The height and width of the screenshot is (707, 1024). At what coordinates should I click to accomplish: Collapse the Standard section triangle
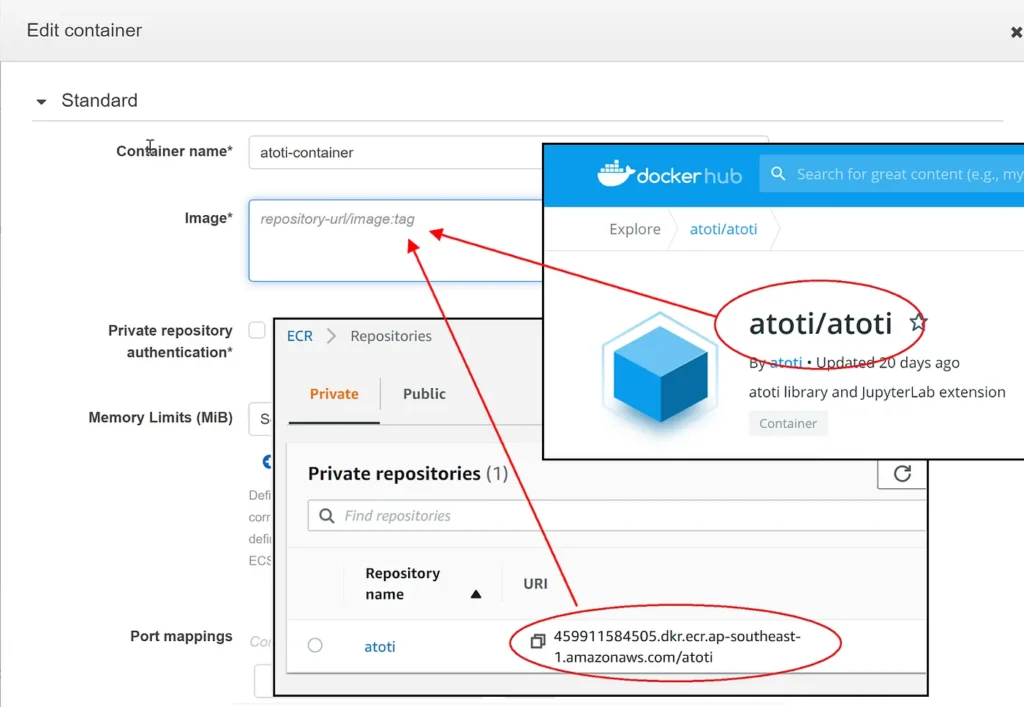41,101
